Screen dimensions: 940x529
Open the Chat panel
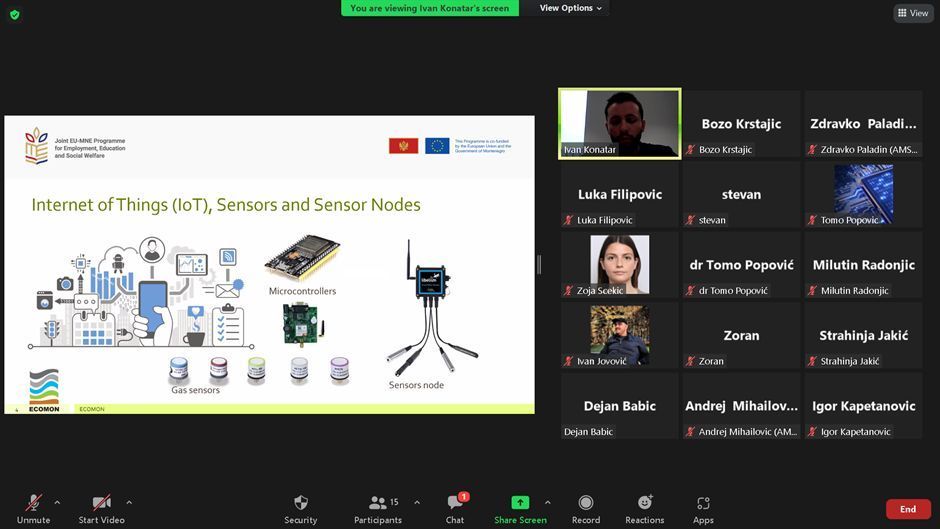pyautogui.click(x=455, y=503)
